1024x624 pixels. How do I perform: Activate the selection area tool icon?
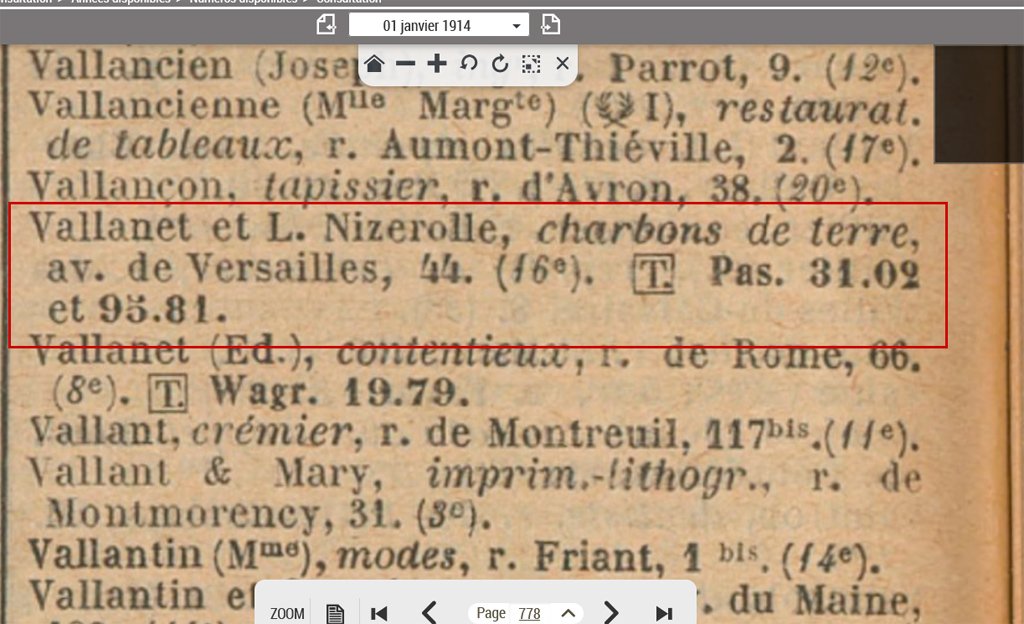pyautogui.click(x=531, y=64)
